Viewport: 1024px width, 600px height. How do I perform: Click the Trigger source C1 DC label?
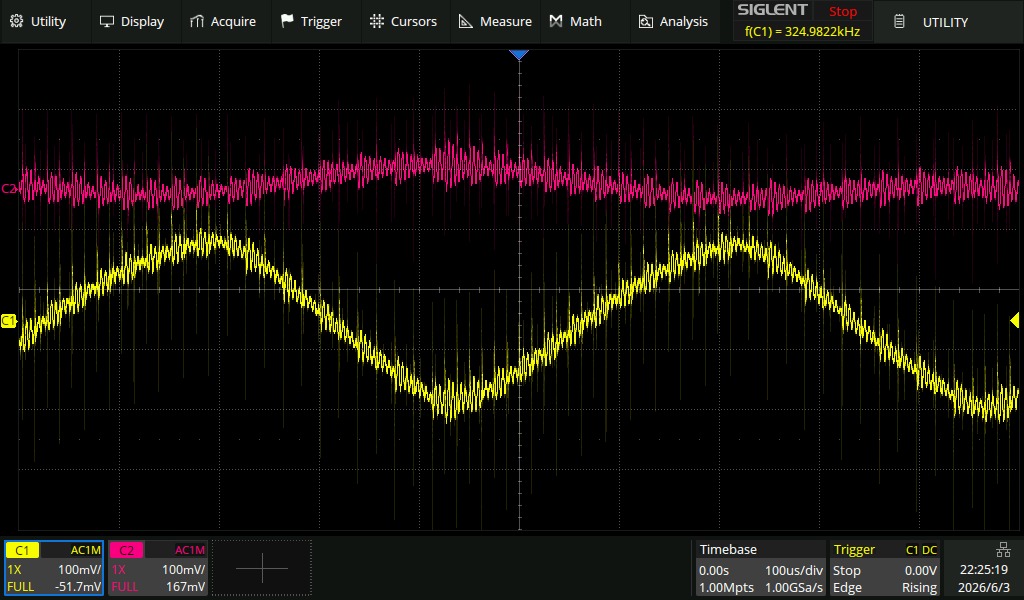[921, 550]
